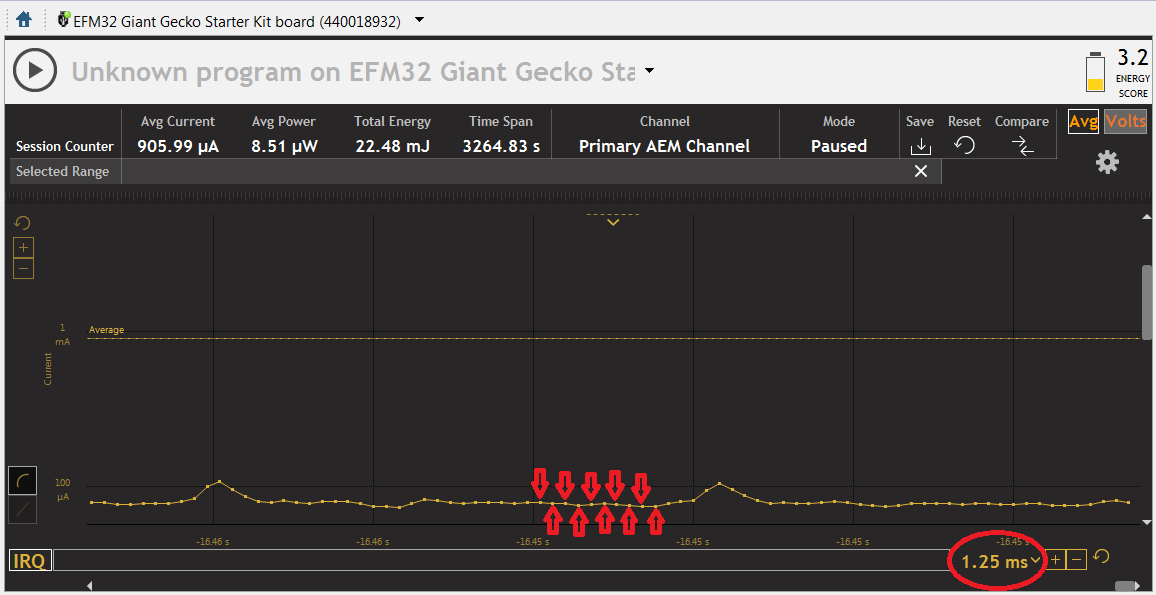Select the Session Counter tab
Screen dimensions: 1156x595
tap(63, 145)
